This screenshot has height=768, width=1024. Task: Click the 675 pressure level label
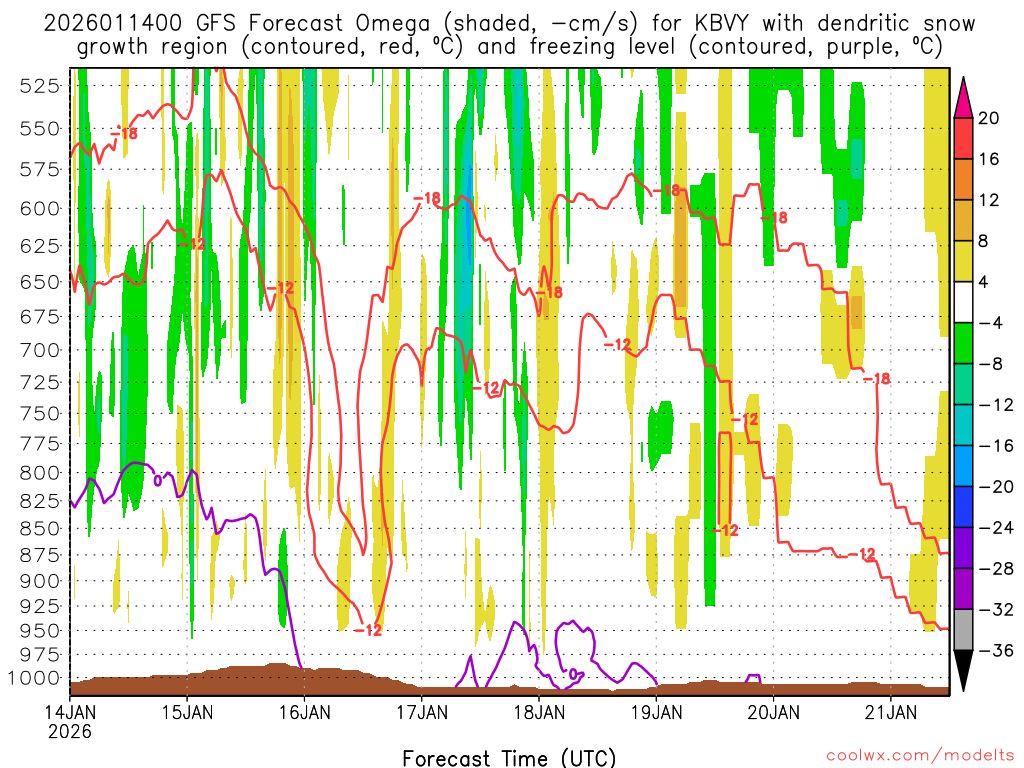pos(40,317)
